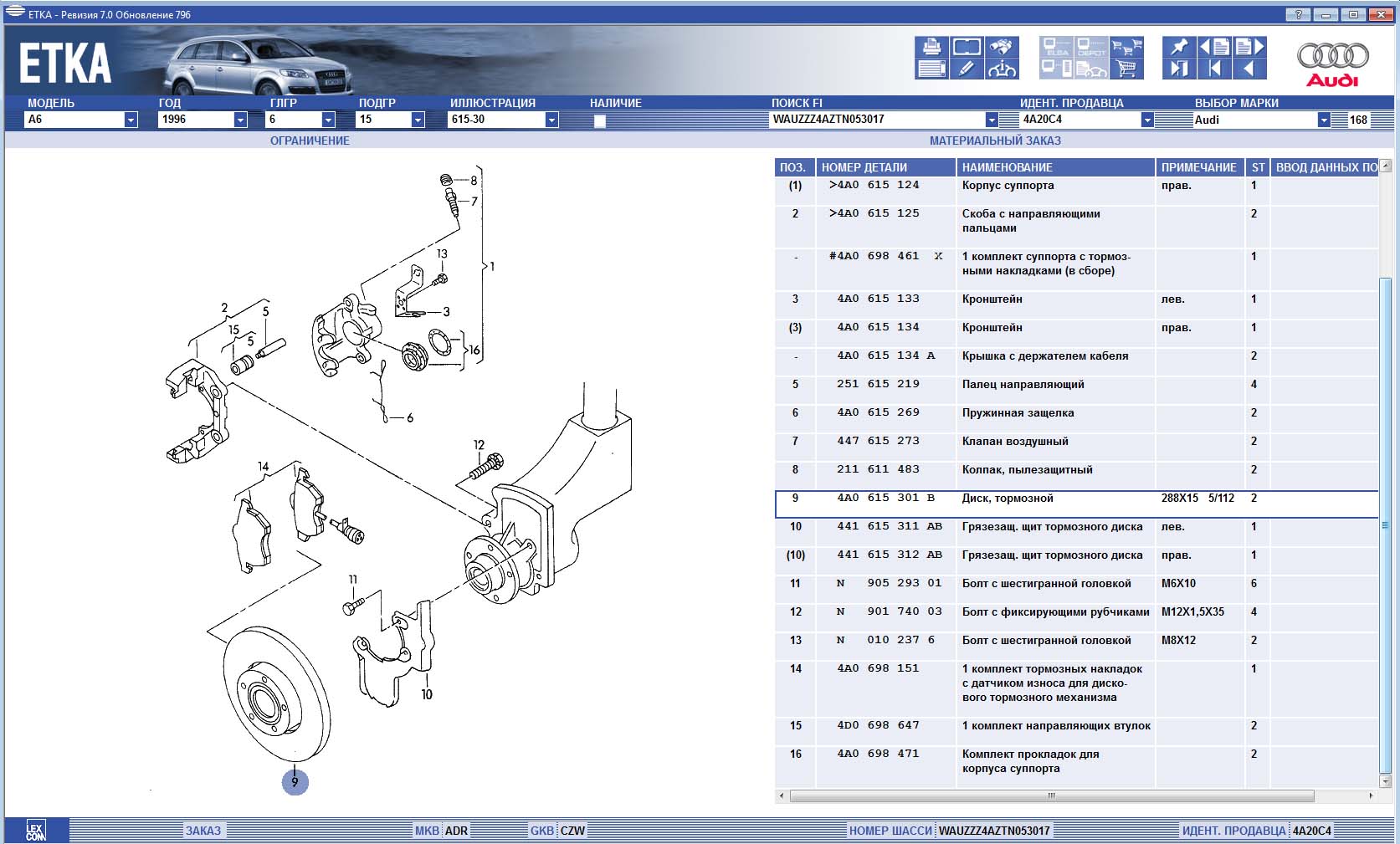Screen dimensions: 1400x844
Task: Open the single shopping cart icon
Action: coord(1126,69)
